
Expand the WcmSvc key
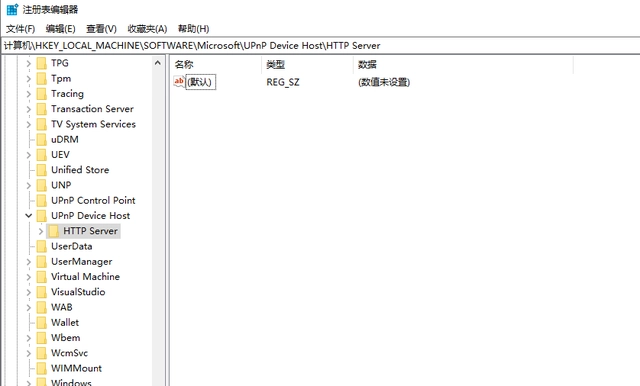click(29, 353)
